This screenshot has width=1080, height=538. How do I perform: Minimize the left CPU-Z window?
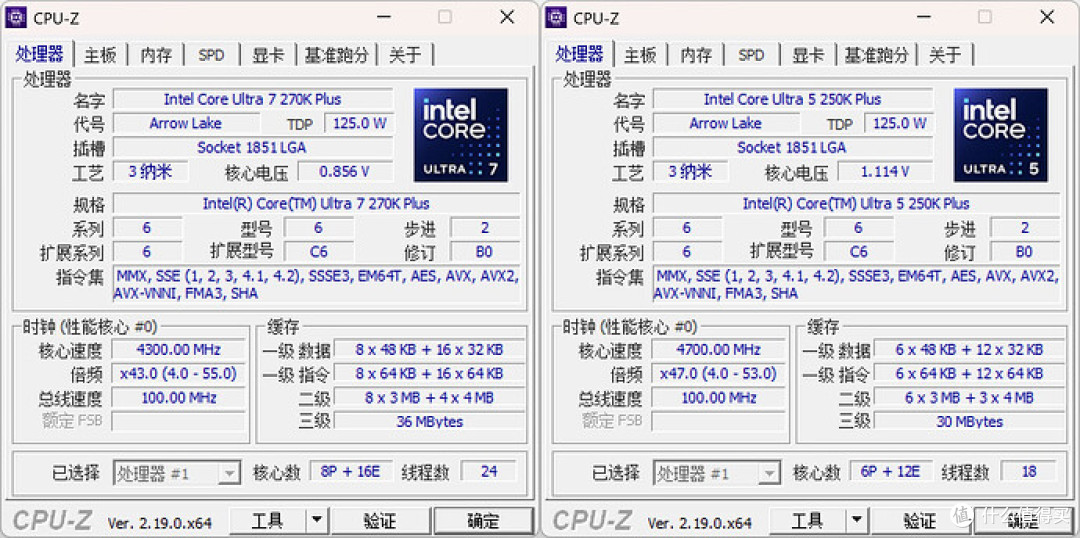[382, 17]
